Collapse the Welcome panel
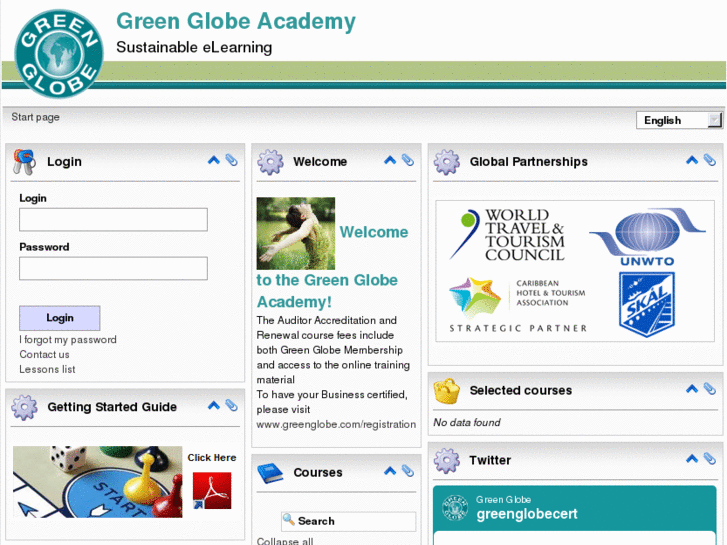The image size is (727, 545). (390, 160)
